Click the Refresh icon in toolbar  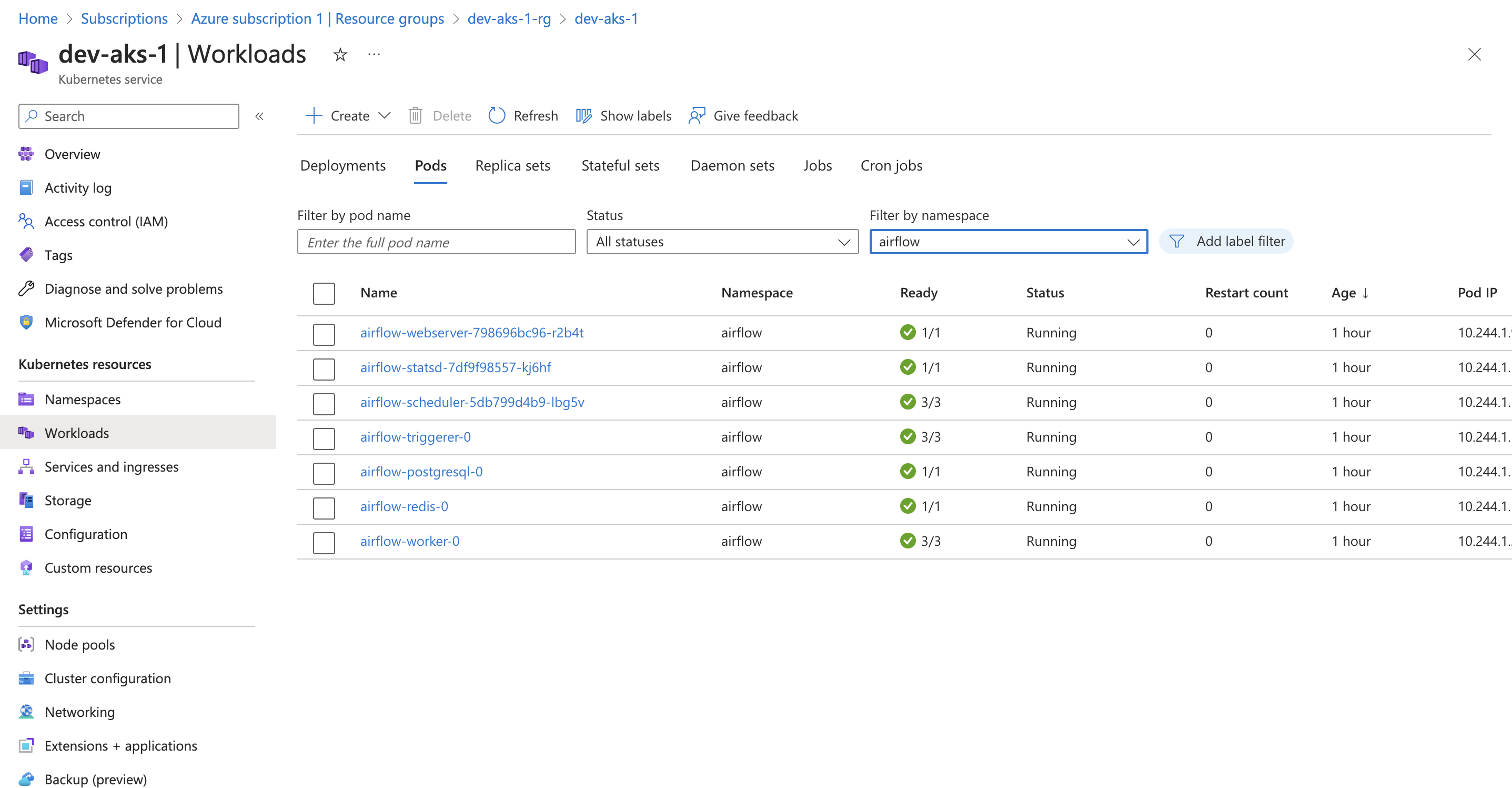pyautogui.click(x=497, y=116)
